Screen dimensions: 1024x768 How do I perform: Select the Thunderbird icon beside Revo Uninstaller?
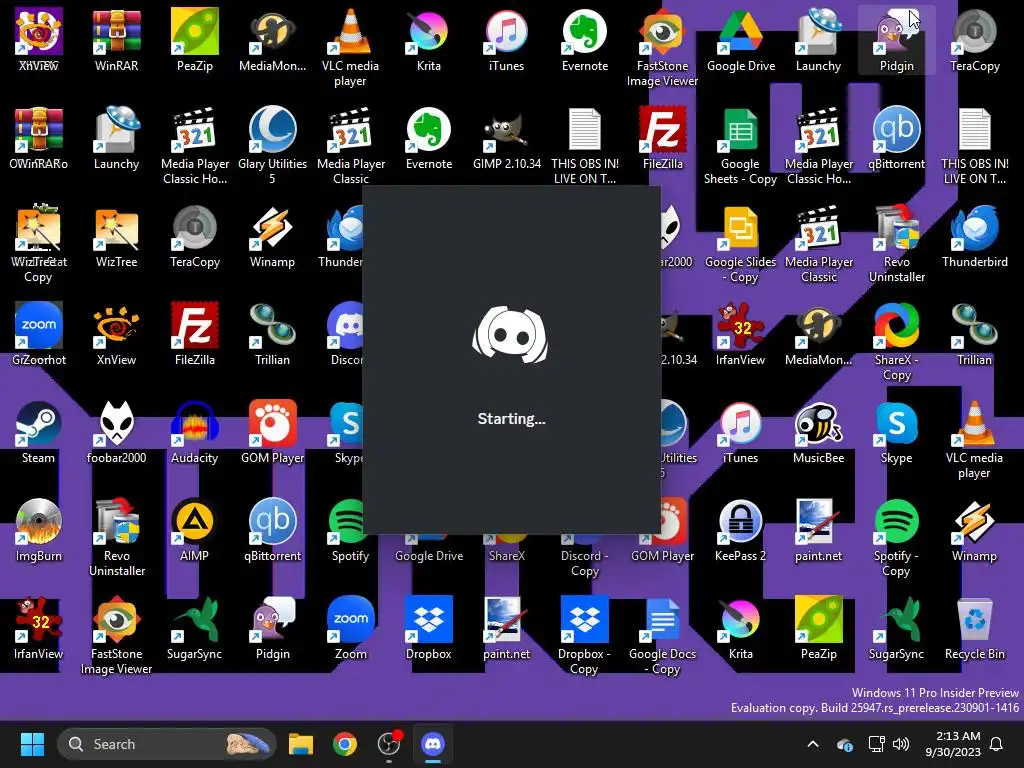974,236
